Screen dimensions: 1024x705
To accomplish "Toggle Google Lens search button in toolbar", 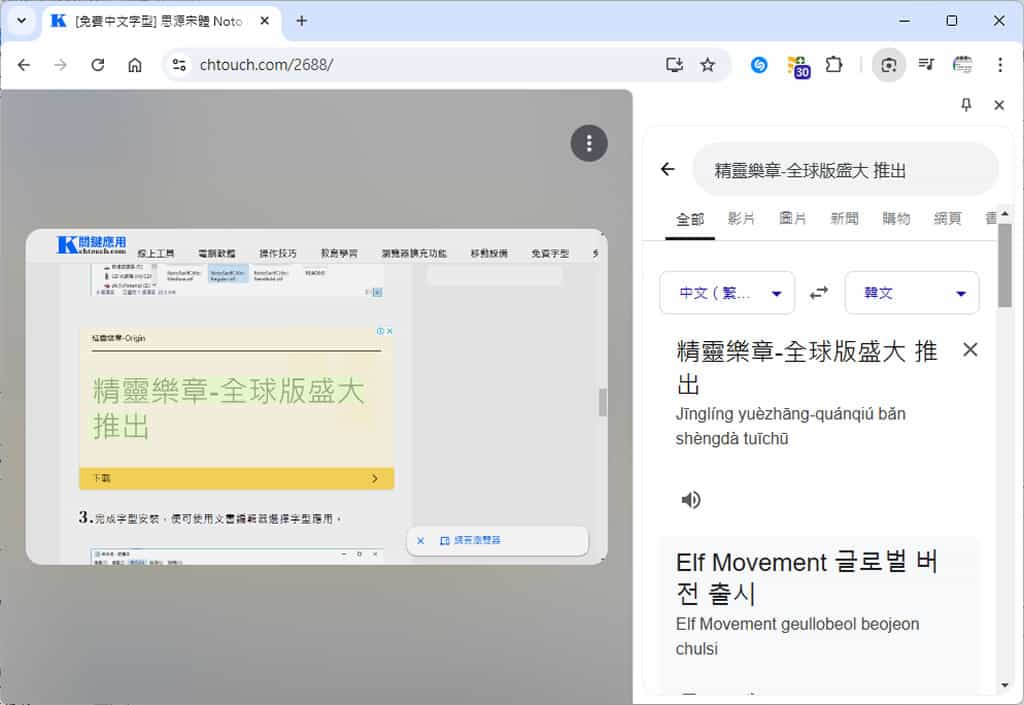I will [x=889, y=65].
